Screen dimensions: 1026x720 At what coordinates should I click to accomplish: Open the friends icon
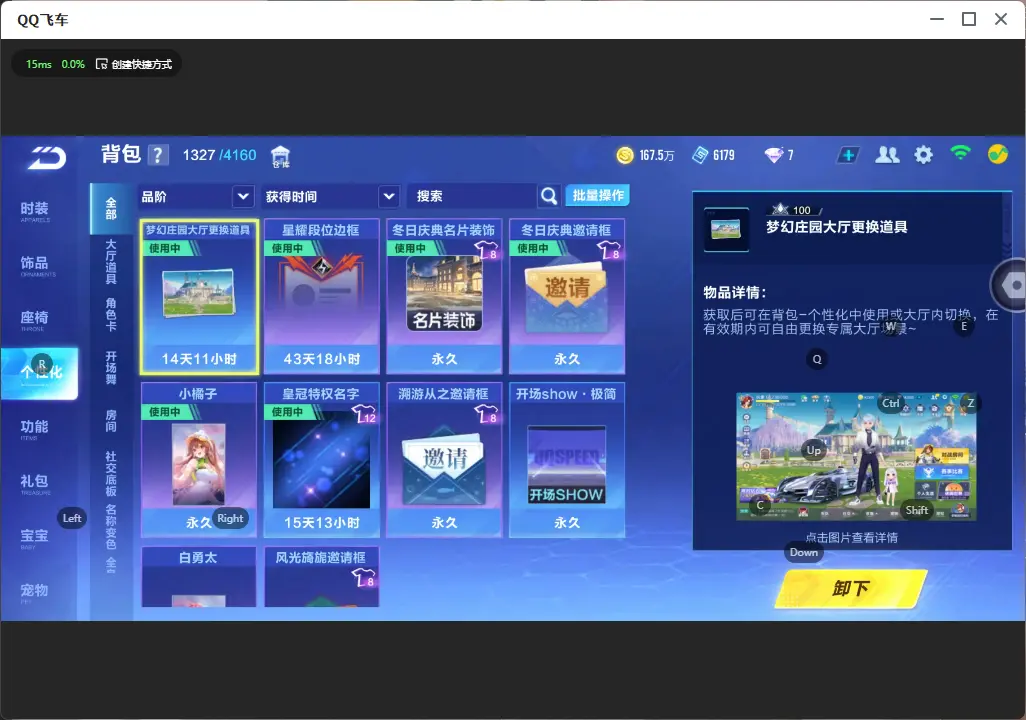tap(887, 155)
